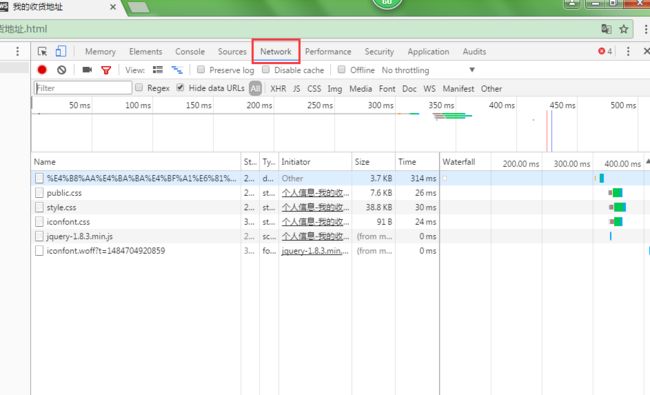
Task: Enable the Regex checkbox
Action: pyautogui.click(x=139, y=87)
